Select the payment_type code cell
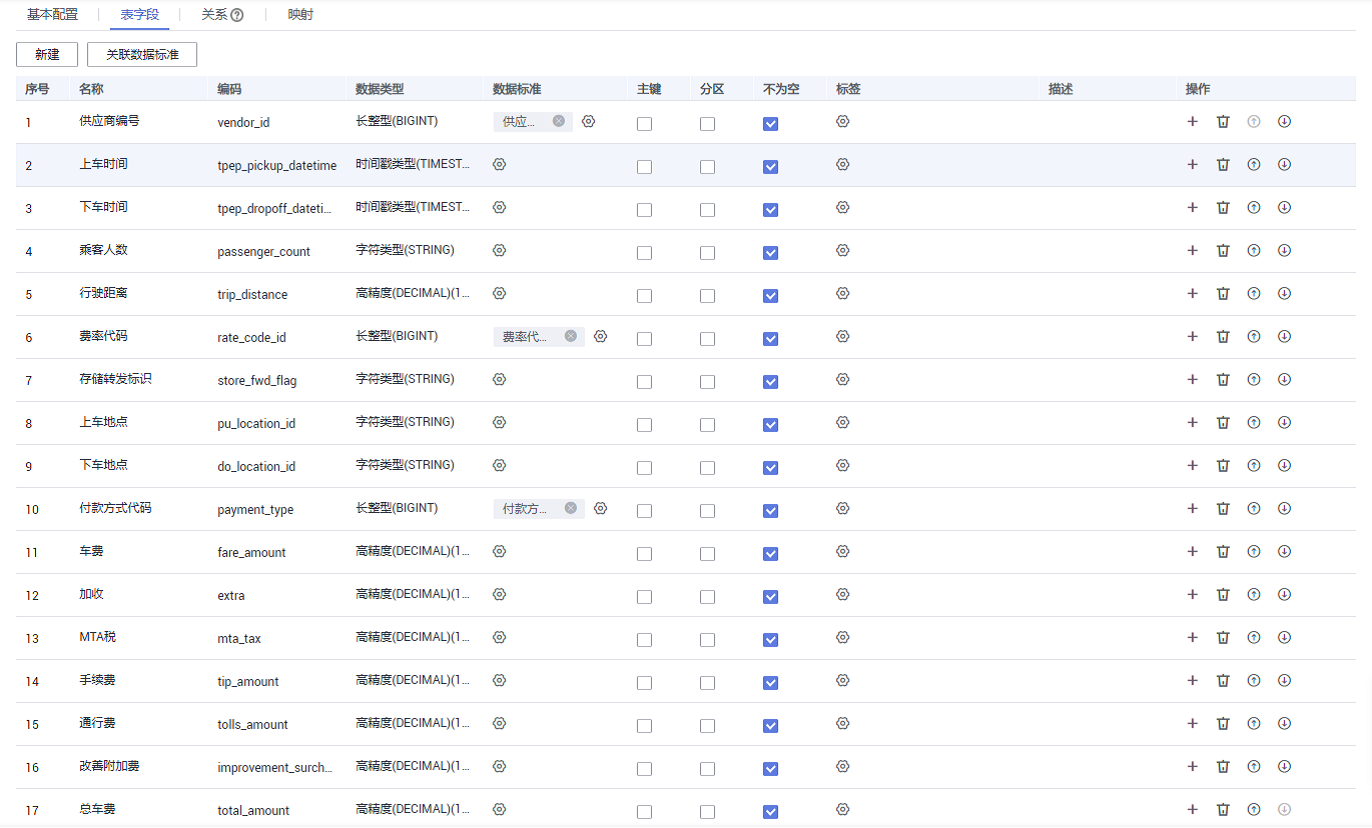Screen dimensions: 1372x828 [x=256, y=510]
